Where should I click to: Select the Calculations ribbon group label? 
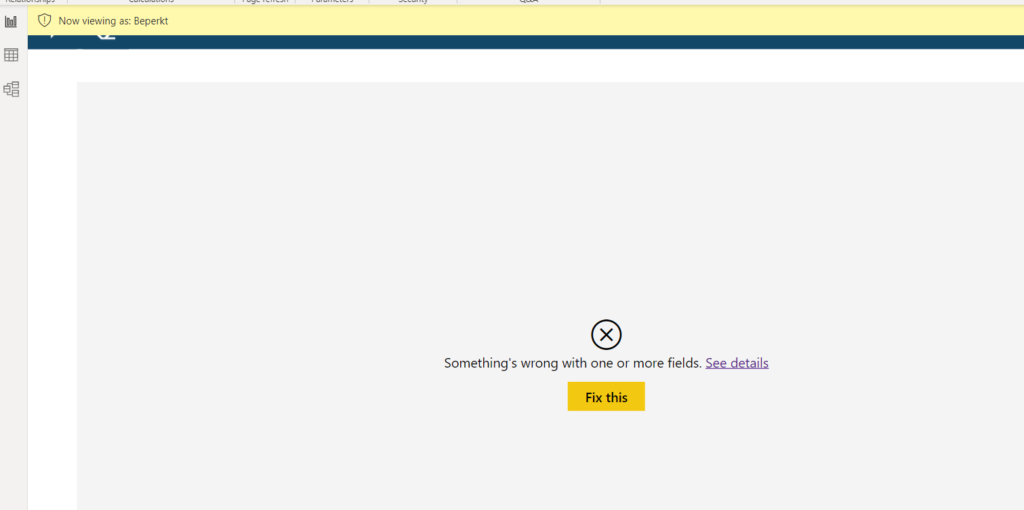click(151, 2)
